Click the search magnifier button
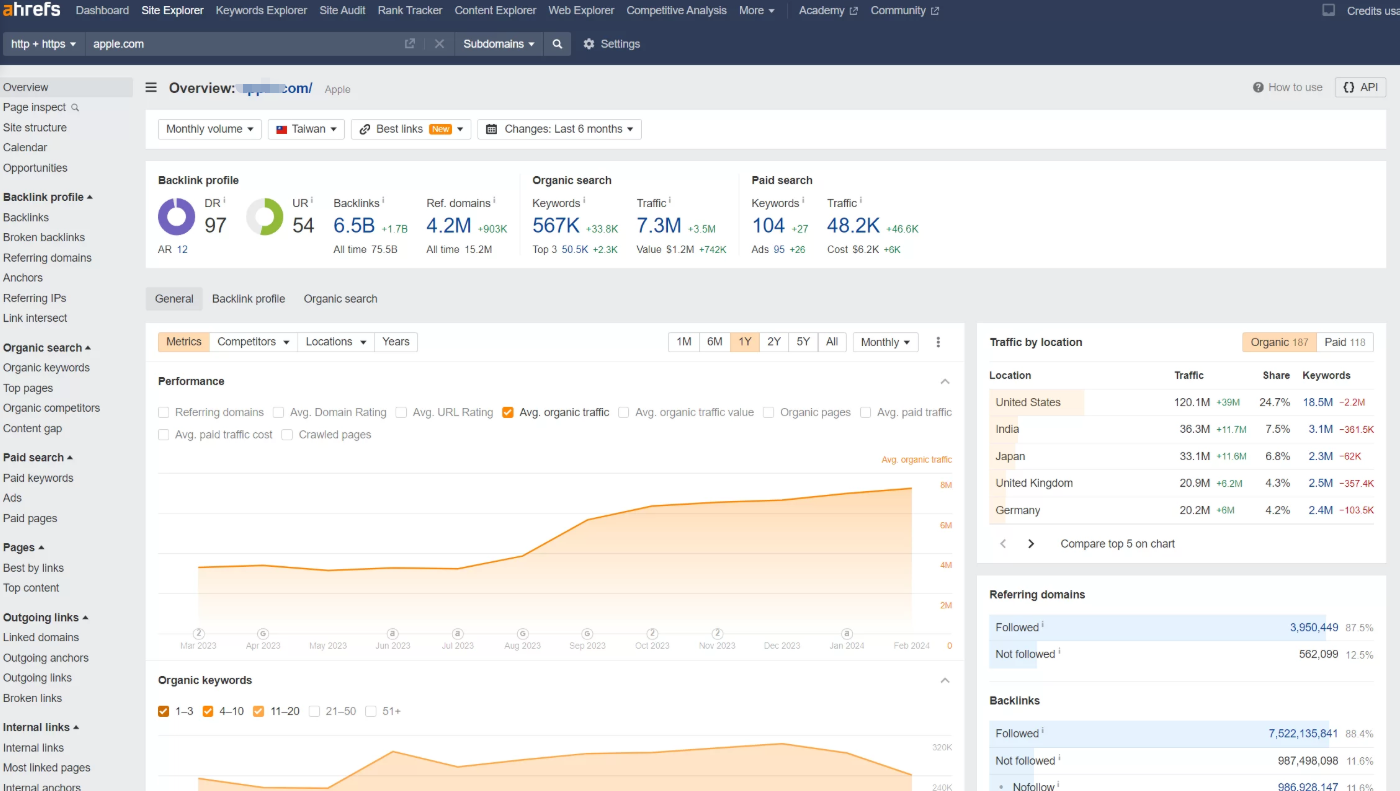This screenshot has width=1400, height=791. click(x=557, y=44)
